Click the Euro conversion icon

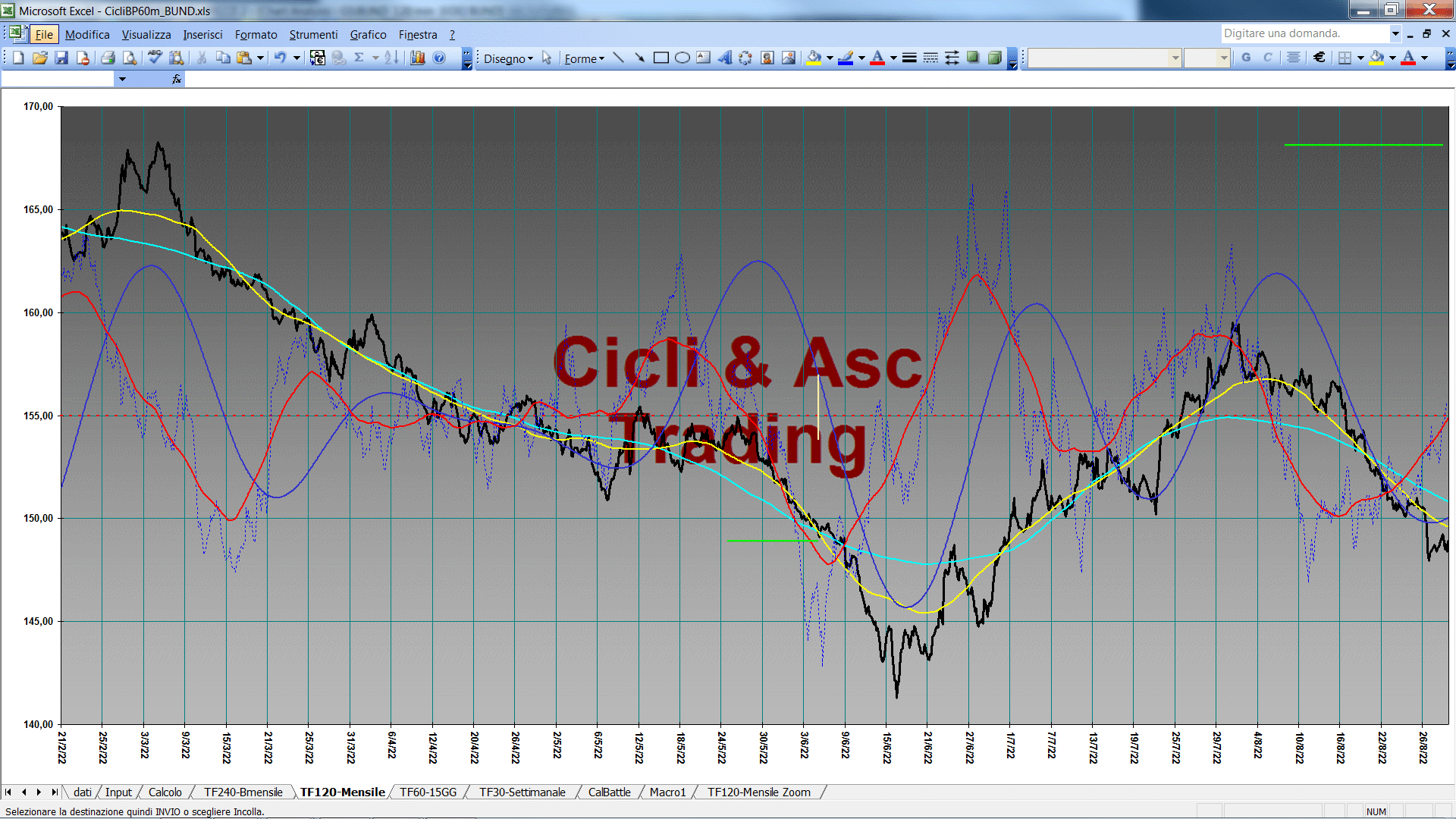point(318,58)
